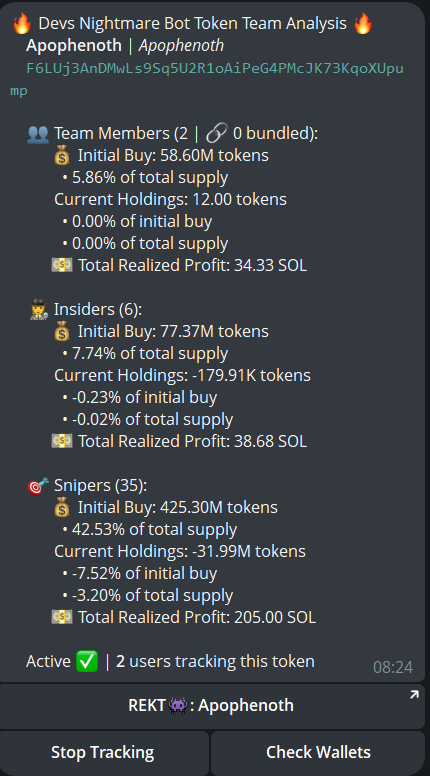Click the bold Apophenoth token name
The image size is (430, 776).
74,46
